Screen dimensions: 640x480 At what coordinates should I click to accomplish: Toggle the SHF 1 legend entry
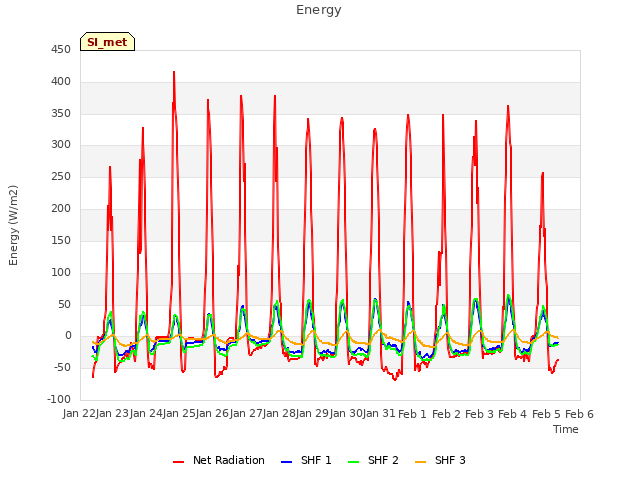(x=306, y=460)
